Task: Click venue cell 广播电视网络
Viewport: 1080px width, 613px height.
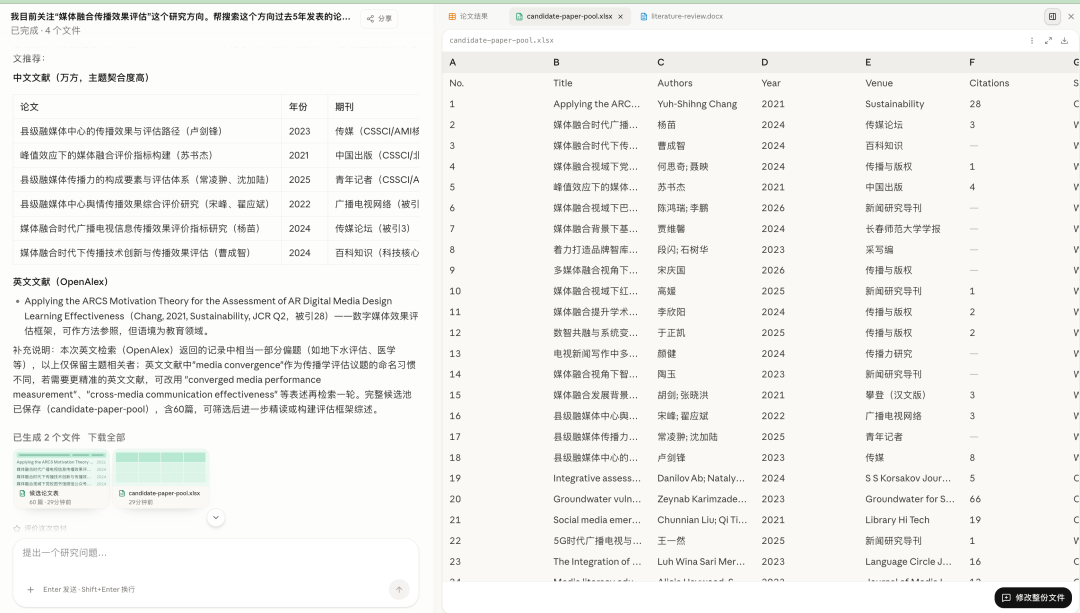Action: point(893,416)
